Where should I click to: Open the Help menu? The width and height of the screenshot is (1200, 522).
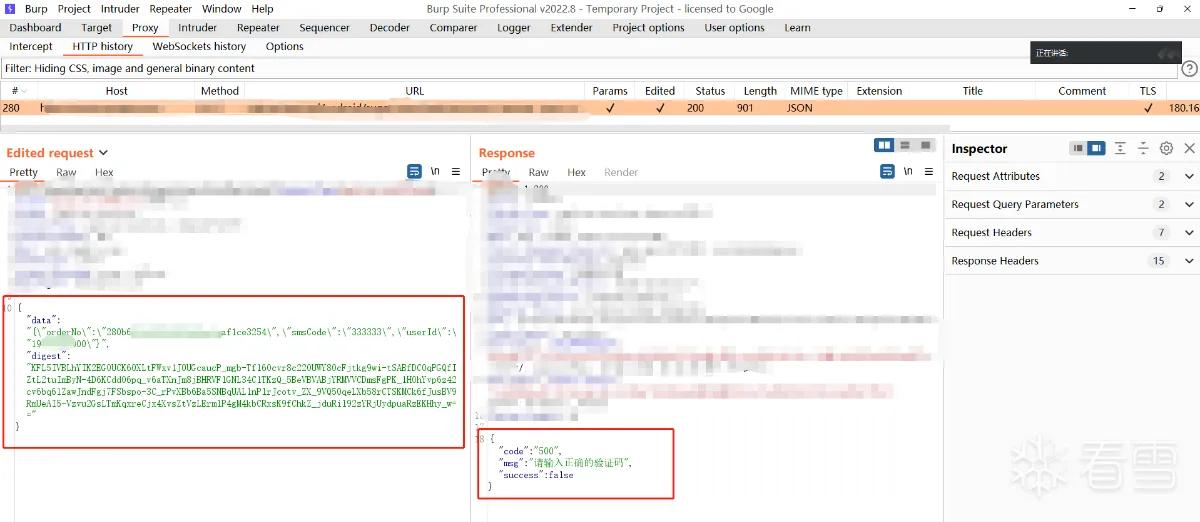262,9
